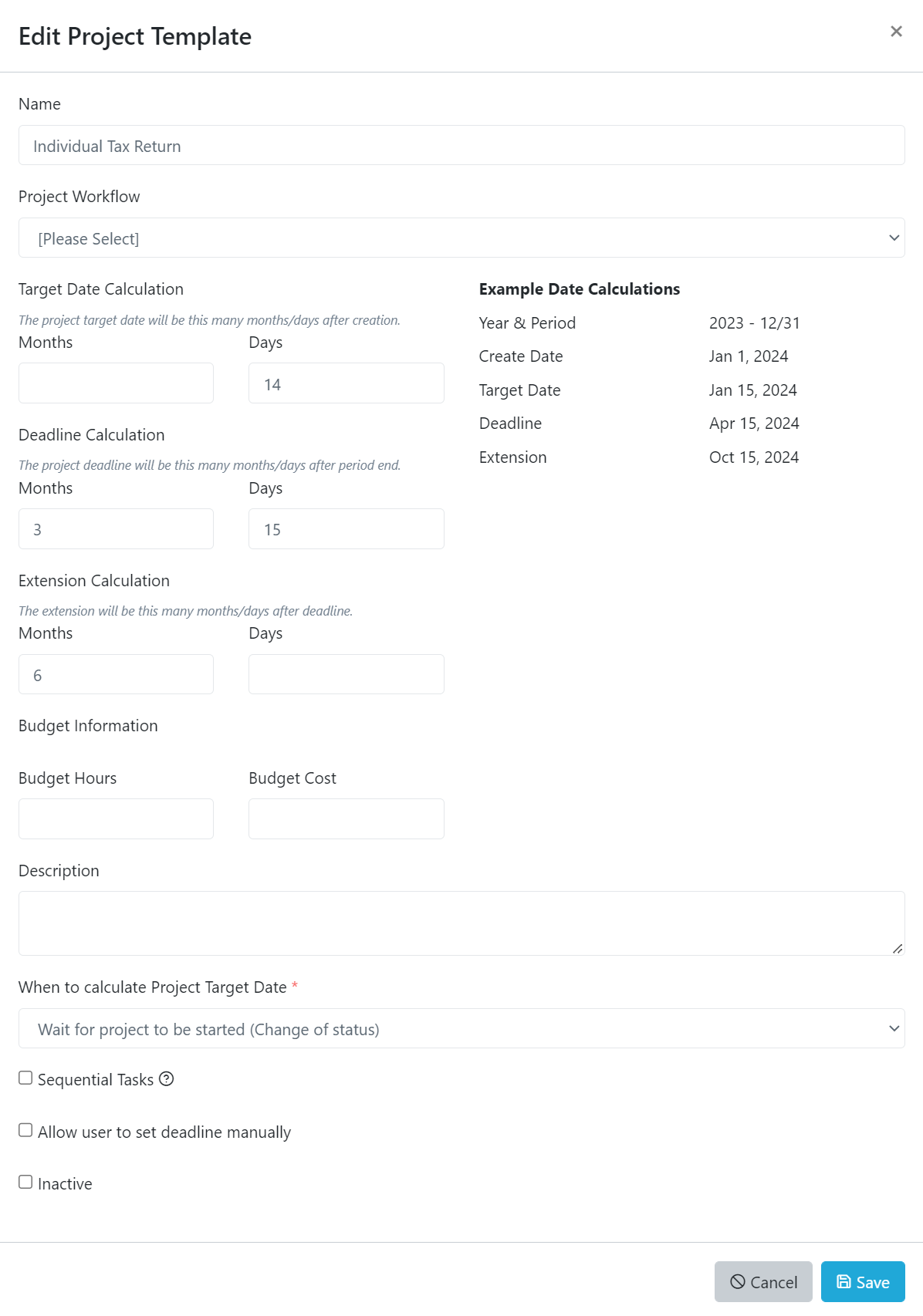This screenshot has width=923, height=1316.
Task: Expand the Project Target Date calculation dropdown
Action: coord(461,1028)
